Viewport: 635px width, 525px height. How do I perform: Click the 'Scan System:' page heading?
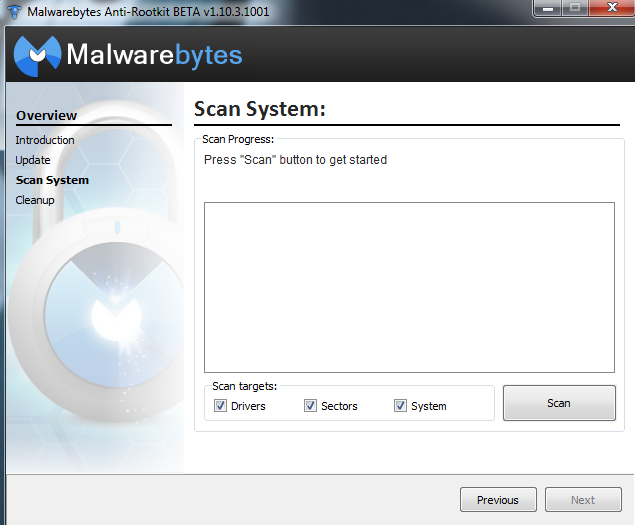coord(260,109)
